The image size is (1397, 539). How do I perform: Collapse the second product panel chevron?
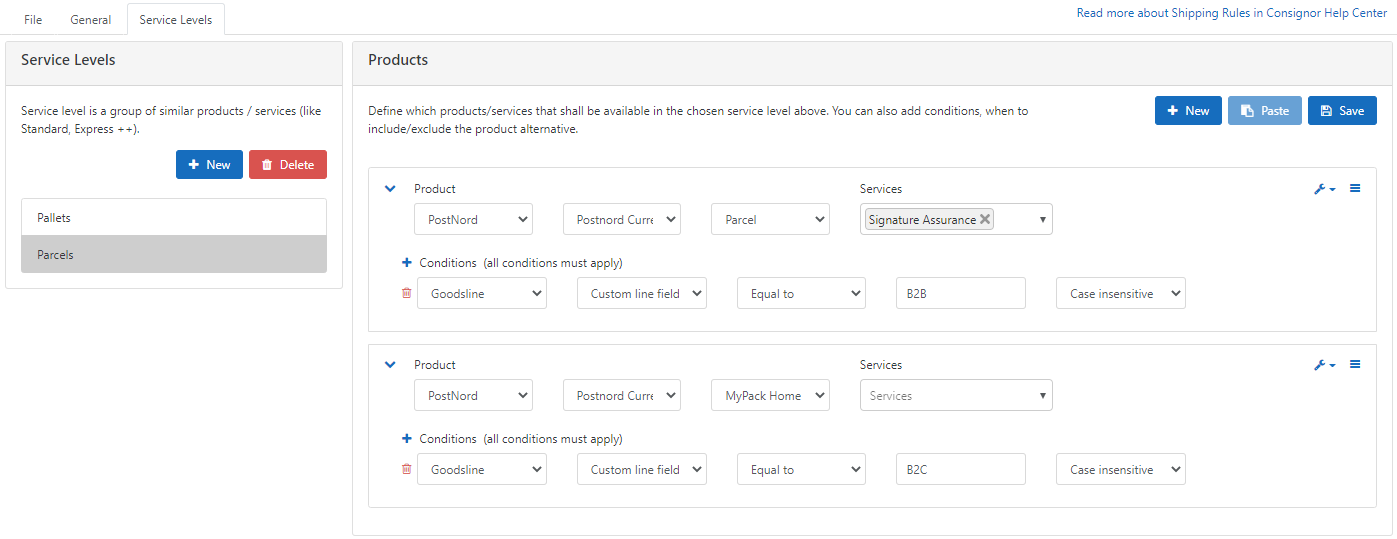390,365
